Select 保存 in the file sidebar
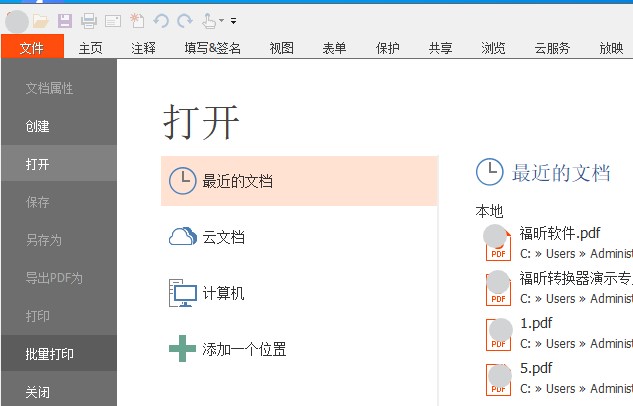633x406 pixels. point(59,202)
